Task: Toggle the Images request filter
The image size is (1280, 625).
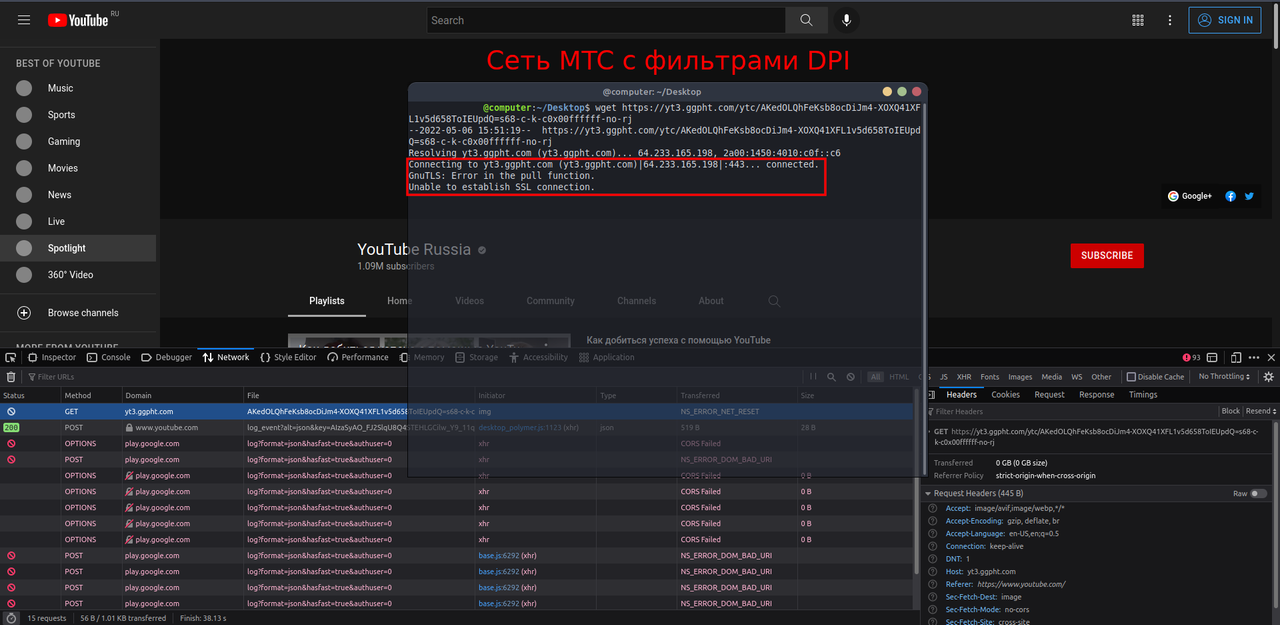Action: click(x=1020, y=377)
